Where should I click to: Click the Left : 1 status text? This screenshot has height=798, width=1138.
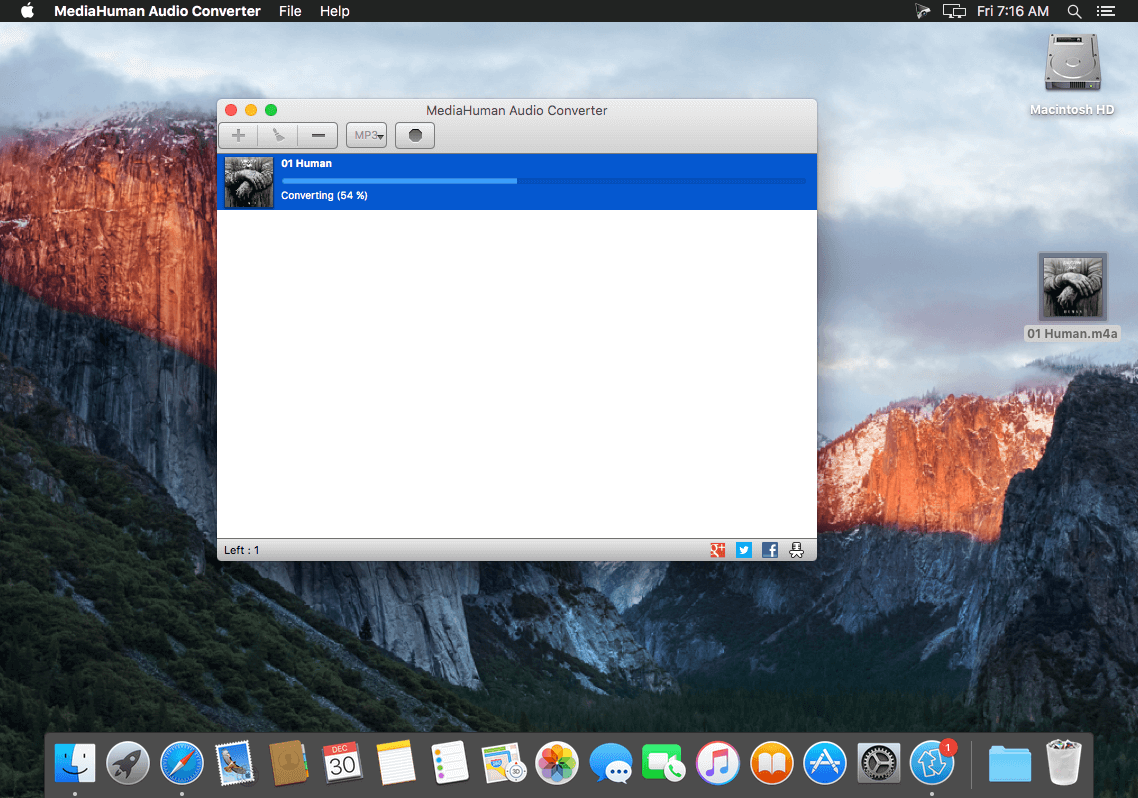click(x=242, y=550)
